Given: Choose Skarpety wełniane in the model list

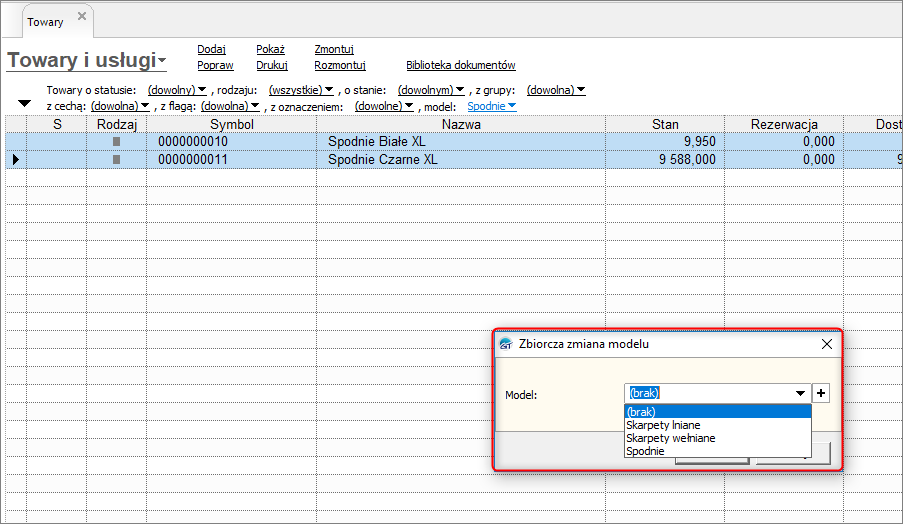Looking at the screenshot, I should (718, 438).
